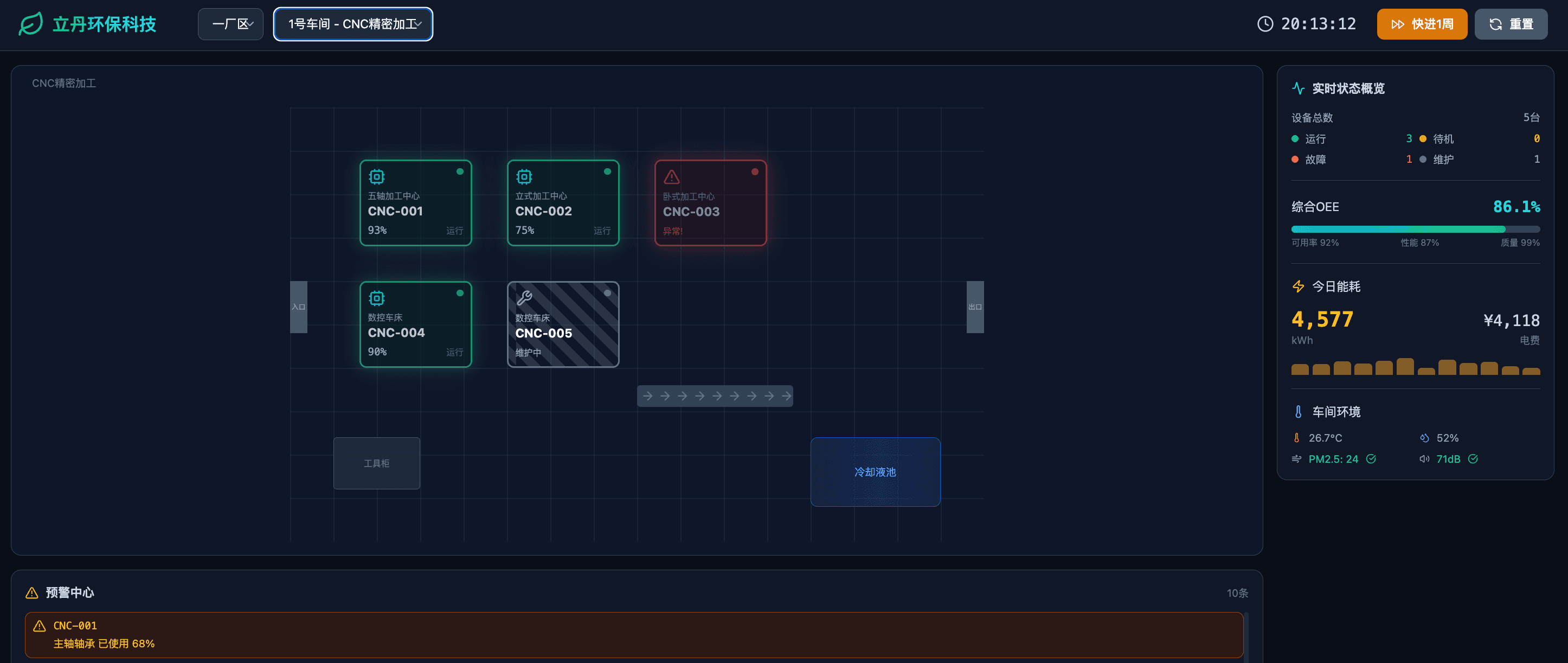Viewport: 1568px width, 663px height.
Task: Expand the 1号车间 workshop dropdown
Action: click(x=353, y=24)
